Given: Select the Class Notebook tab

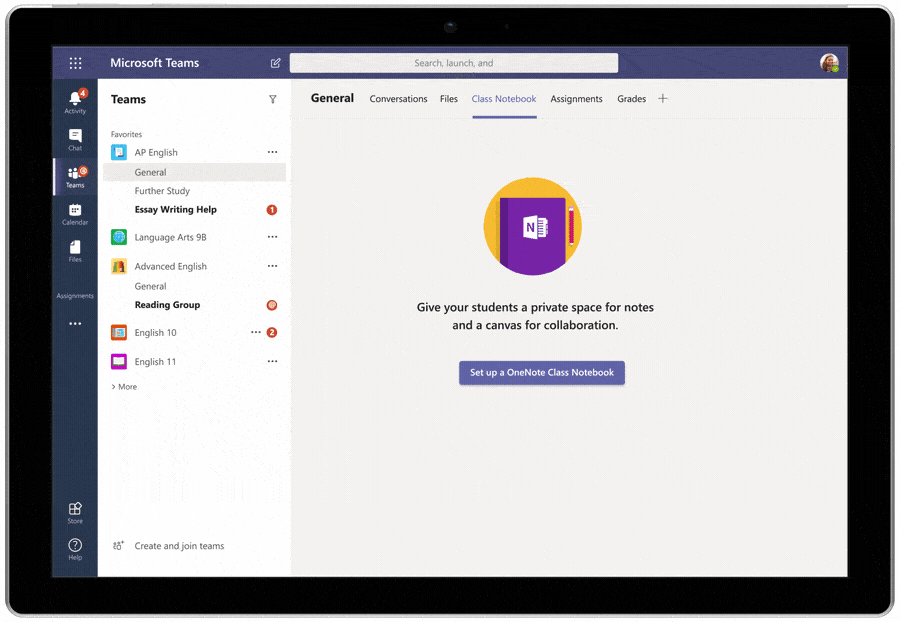Looking at the screenshot, I should tap(504, 99).
